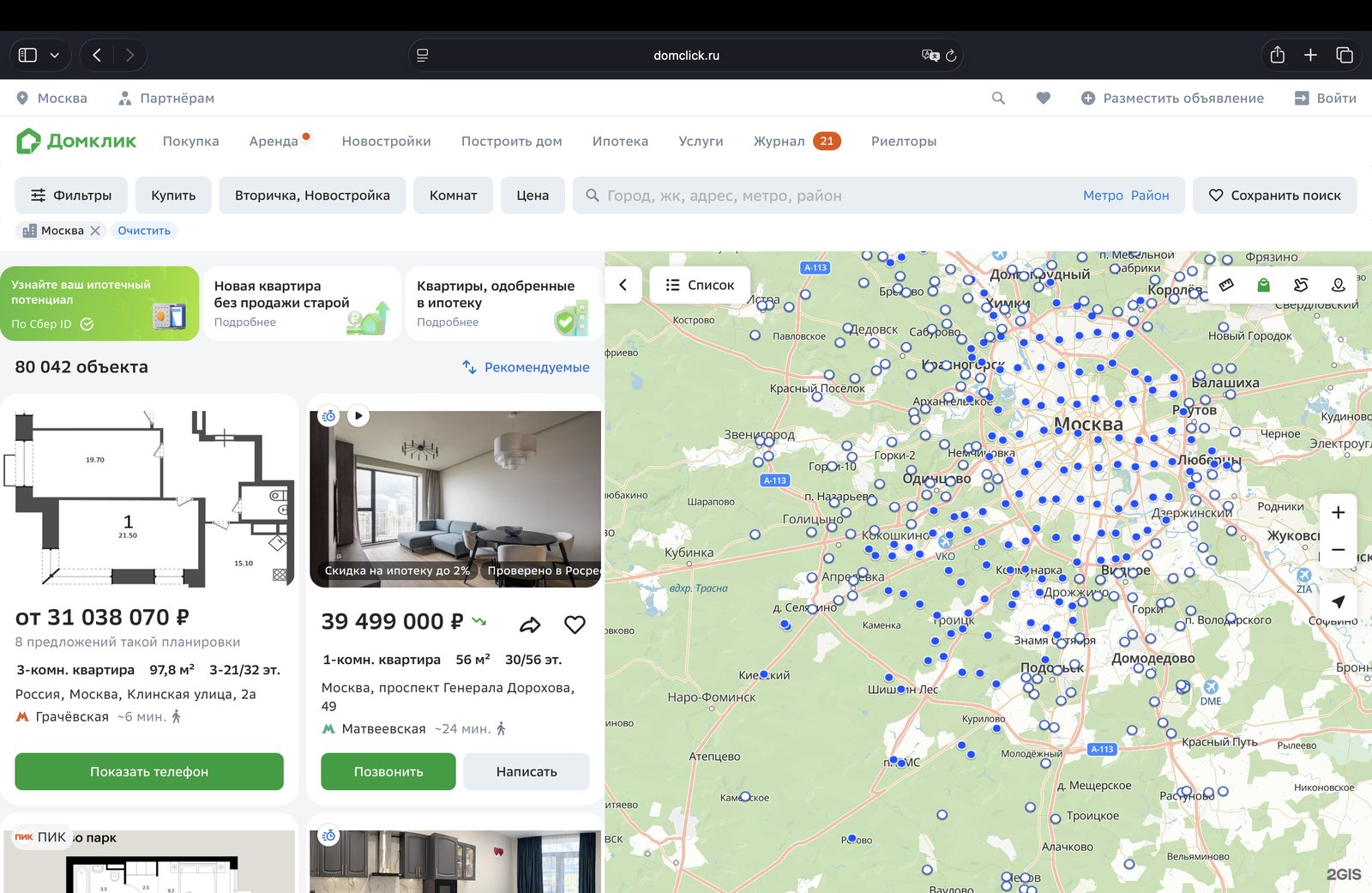Viewport: 1372px width, 893px height.
Task: Open site search magnifier in header
Action: click(998, 98)
